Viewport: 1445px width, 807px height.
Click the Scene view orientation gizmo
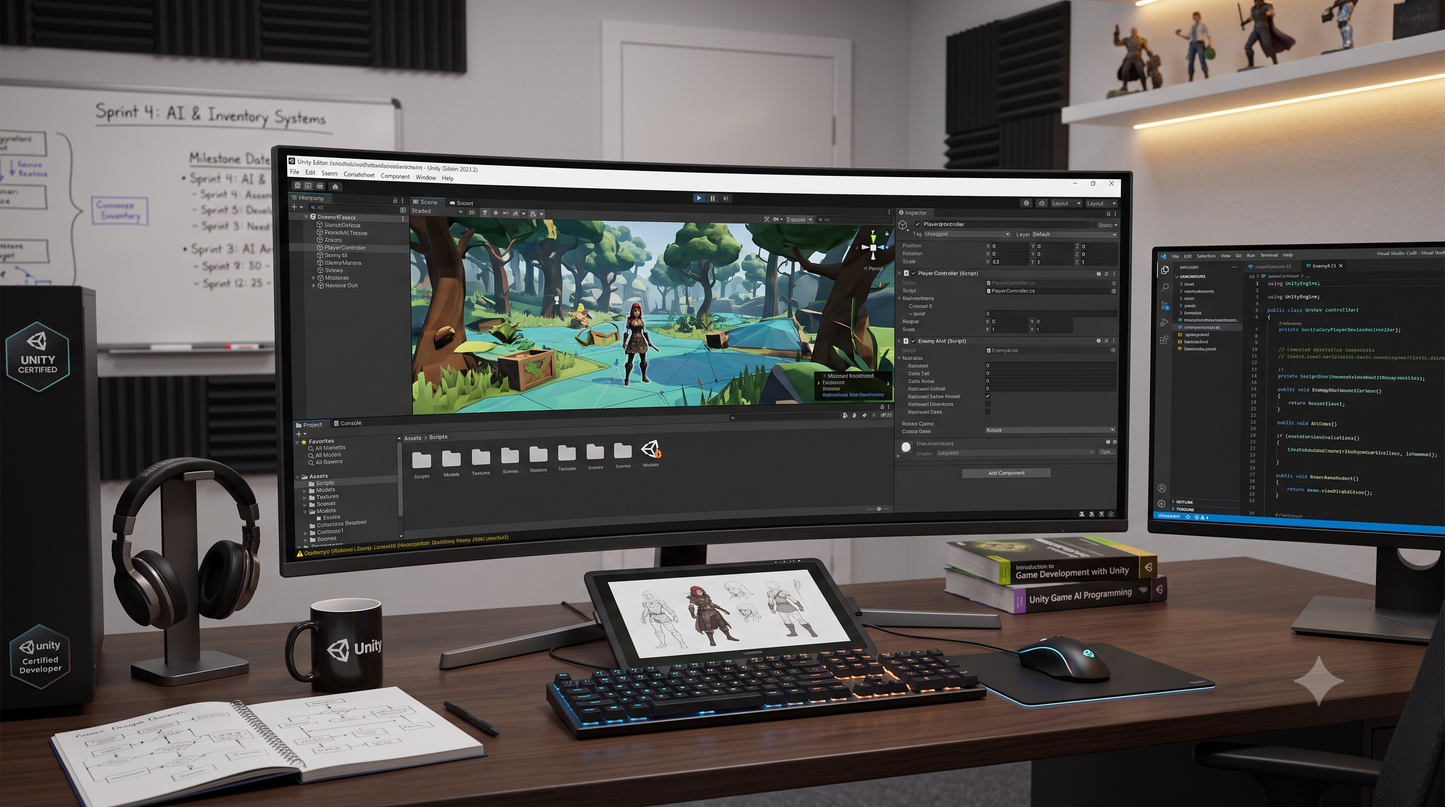point(875,245)
